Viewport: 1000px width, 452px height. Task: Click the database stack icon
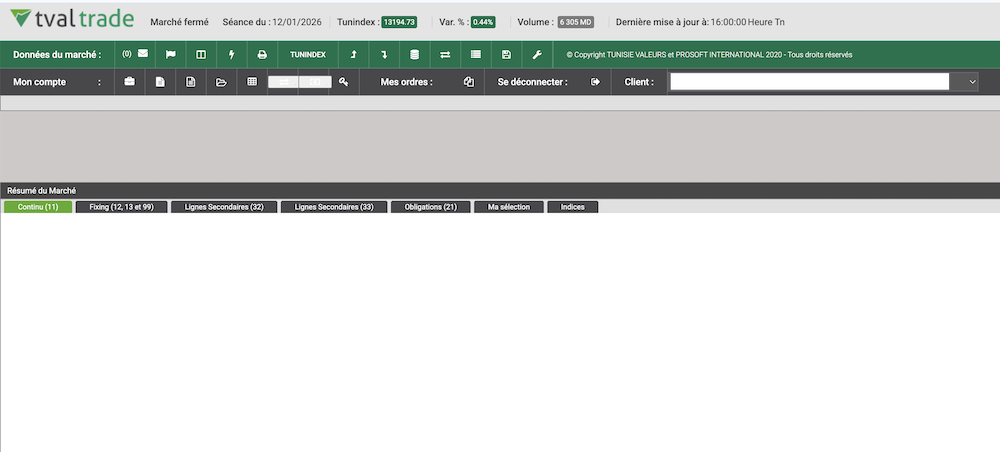tap(415, 54)
